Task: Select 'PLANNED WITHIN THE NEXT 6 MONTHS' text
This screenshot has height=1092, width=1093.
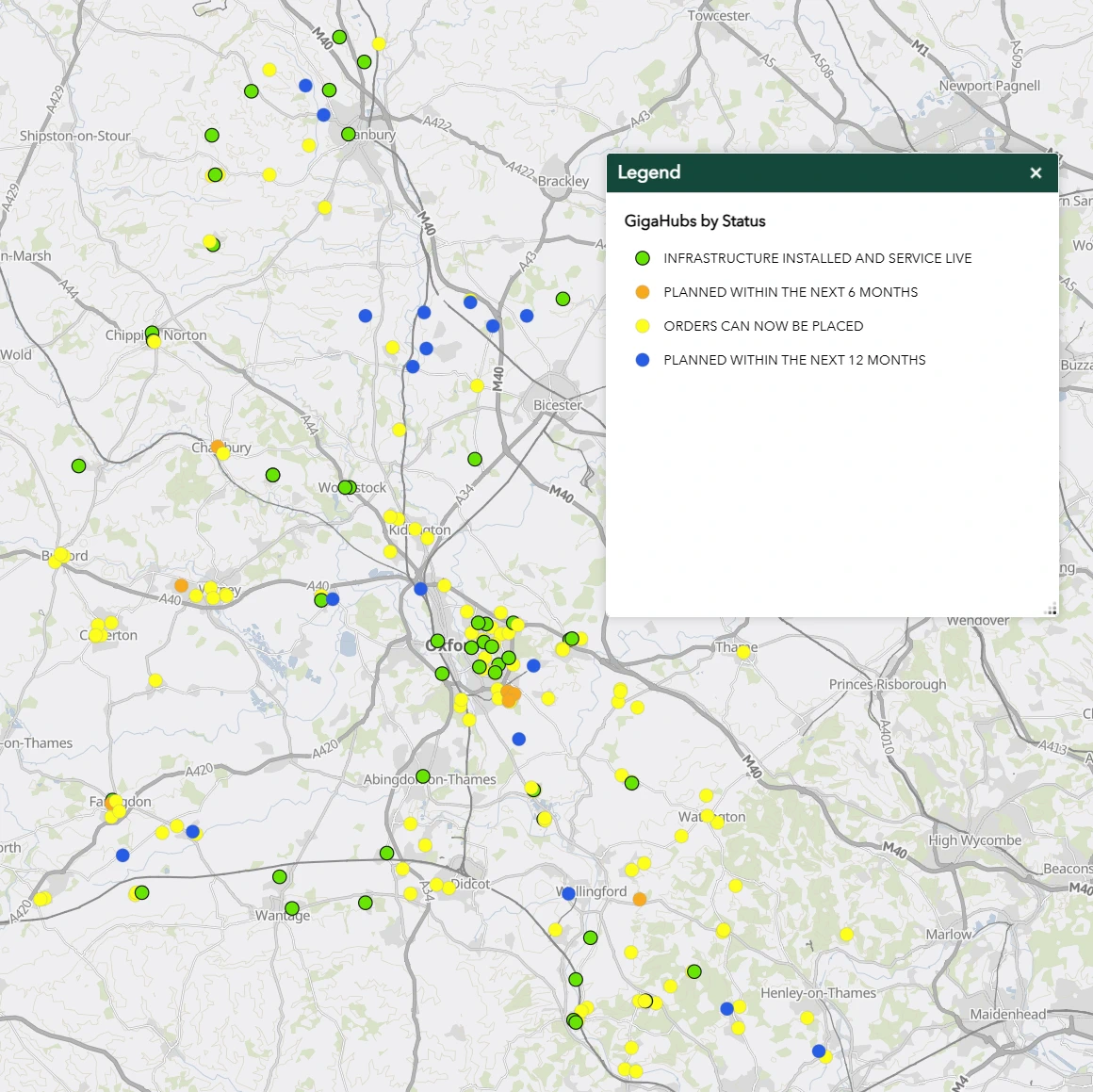Action: click(x=791, y=292)
